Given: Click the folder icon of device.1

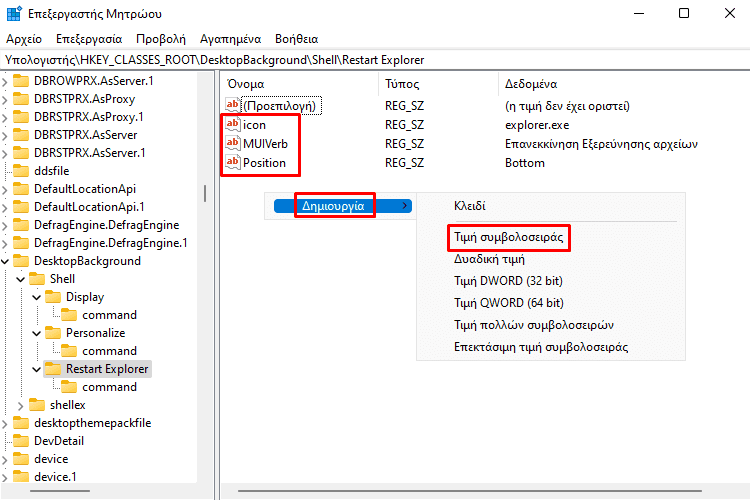Looking at the screenshot, I should pyautogui.click(x=21, y=477).
